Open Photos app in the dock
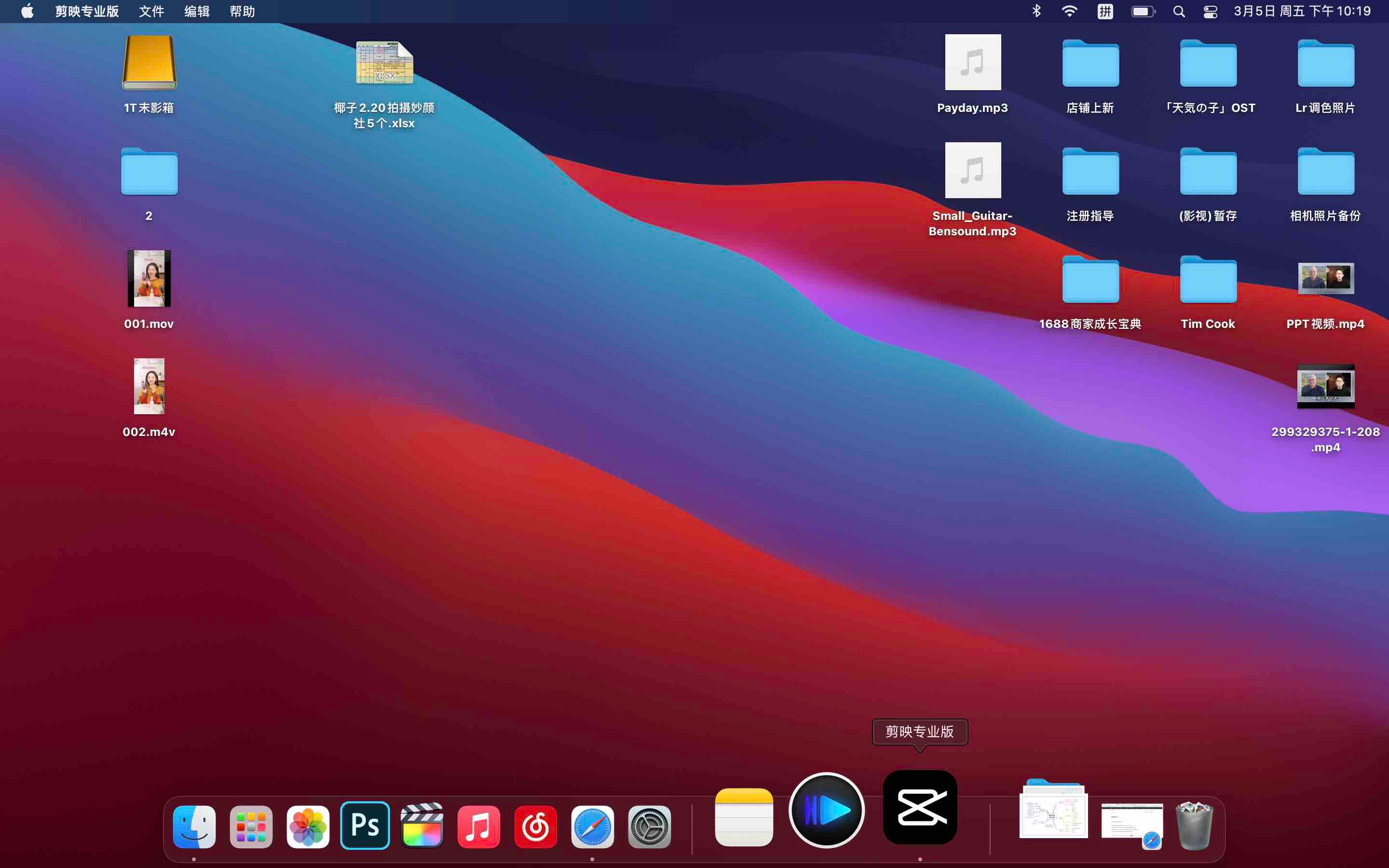Image resolution: width=1389 pixels, height=868 pixels. (x=308, y=827)
